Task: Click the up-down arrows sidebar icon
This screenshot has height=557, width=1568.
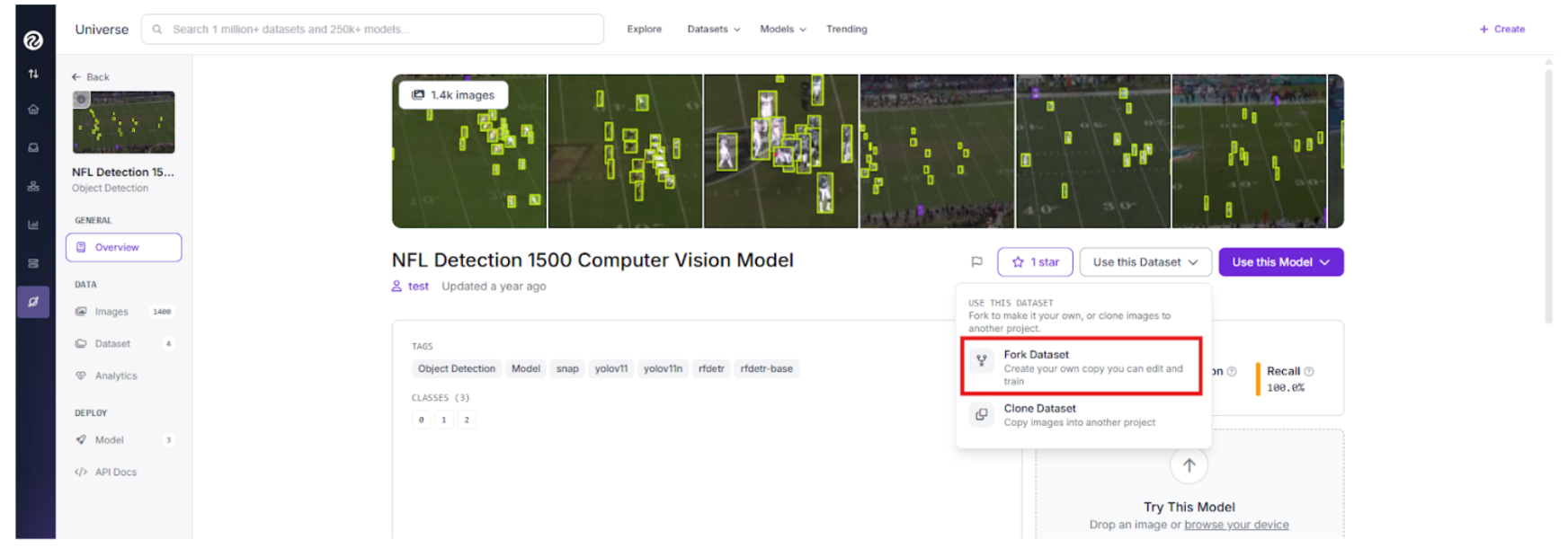Action: (33, 74)
